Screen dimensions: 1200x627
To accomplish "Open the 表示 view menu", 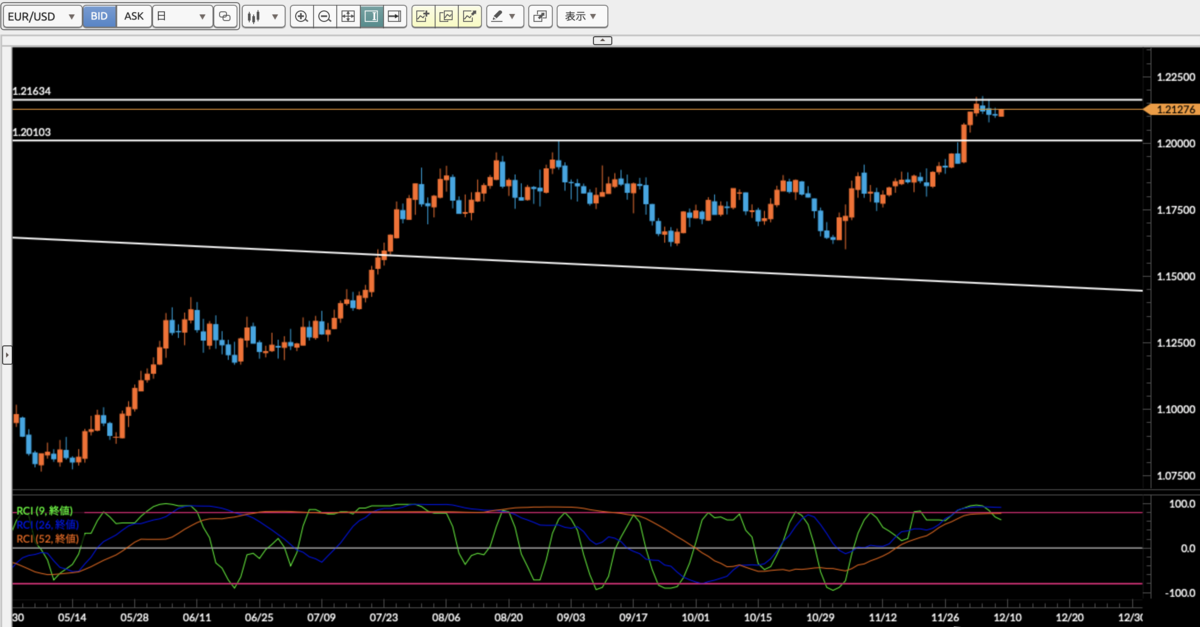I will 582,17.
